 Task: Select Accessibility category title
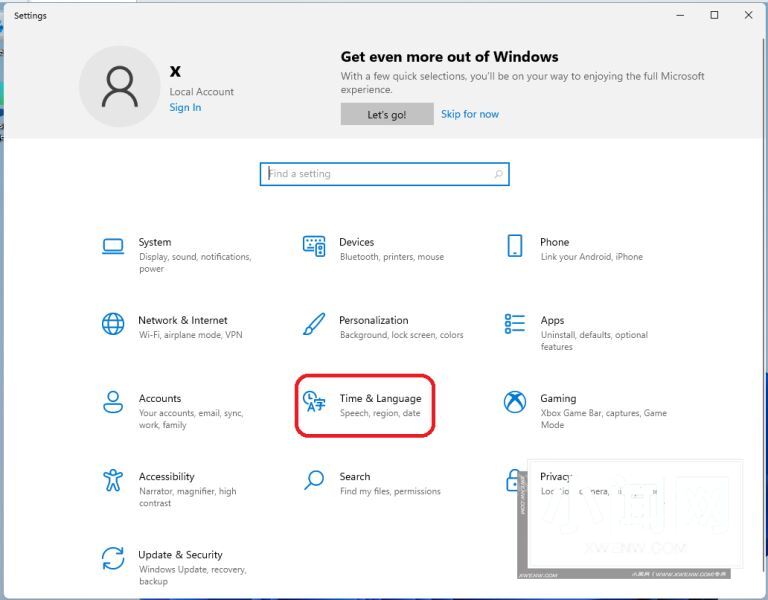(x=167, y=477)
